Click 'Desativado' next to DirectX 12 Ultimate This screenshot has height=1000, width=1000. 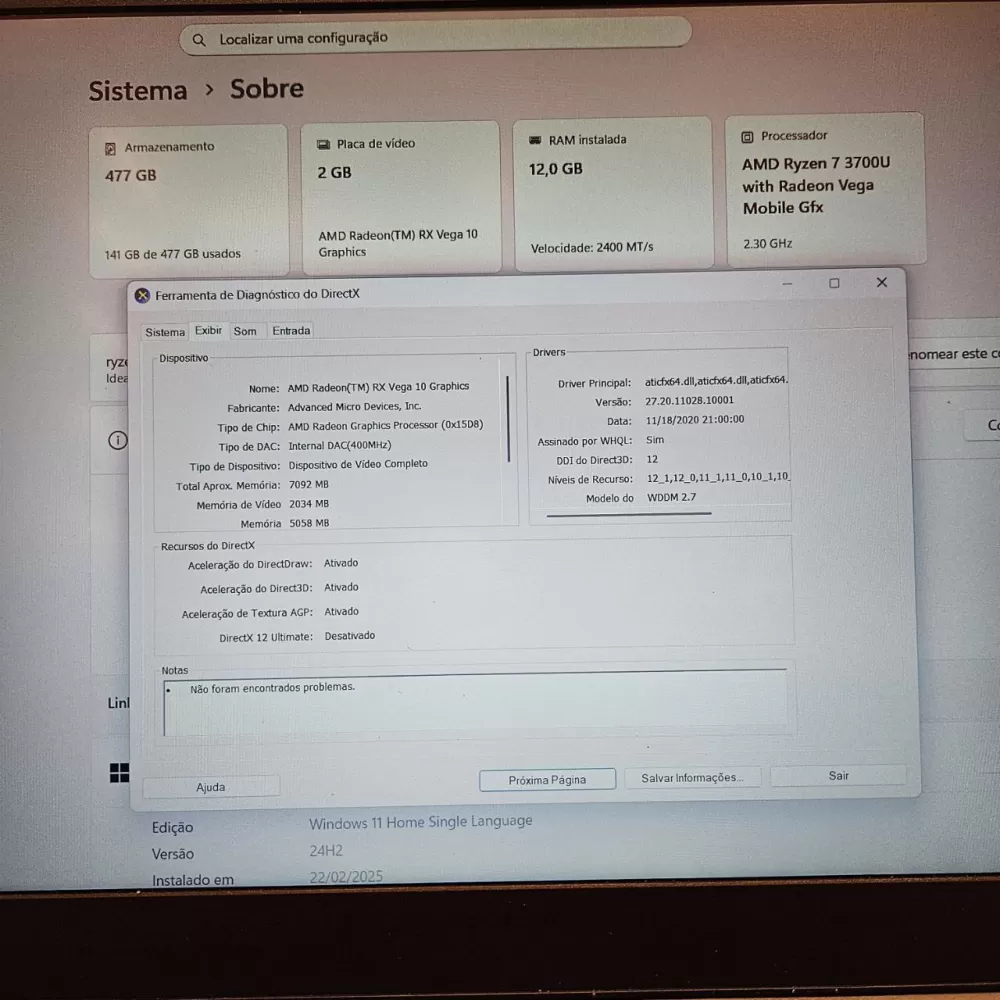click(349, 636)
